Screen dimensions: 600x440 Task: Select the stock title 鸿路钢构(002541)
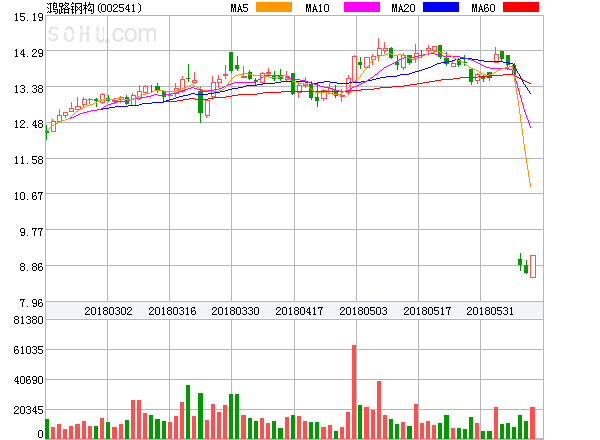(x=94, y=8)
